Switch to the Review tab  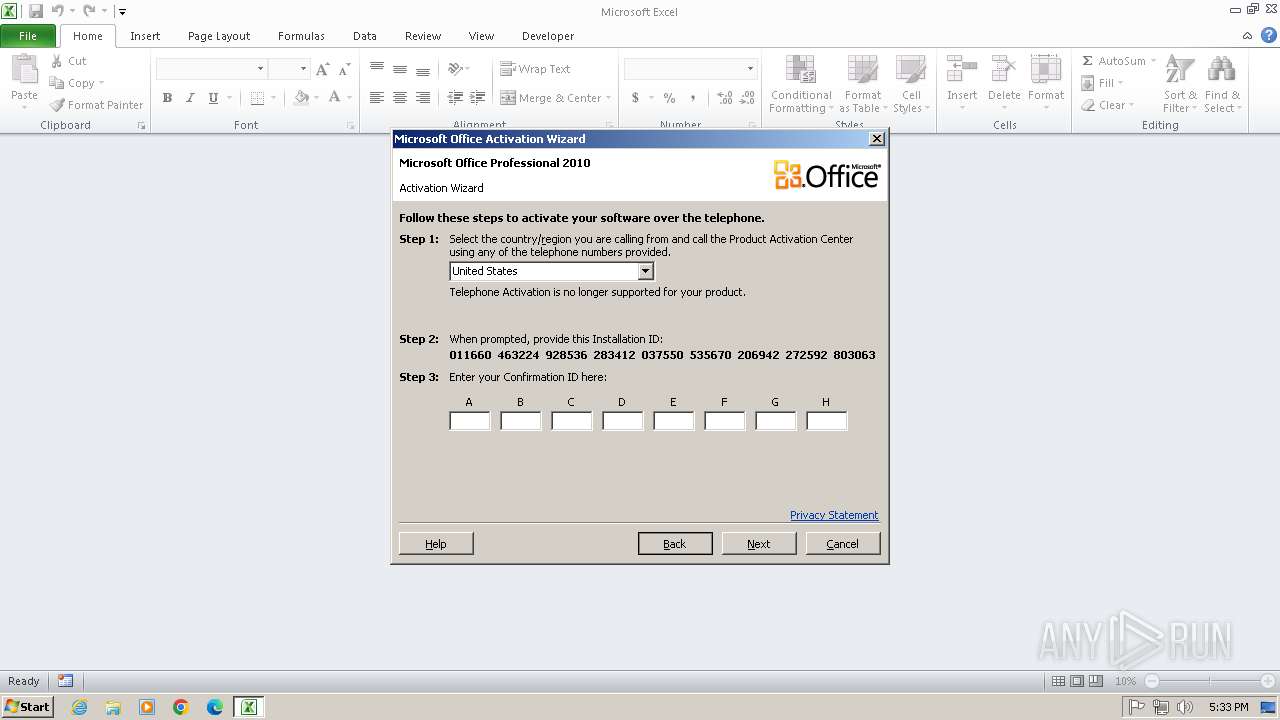(423, 36)
